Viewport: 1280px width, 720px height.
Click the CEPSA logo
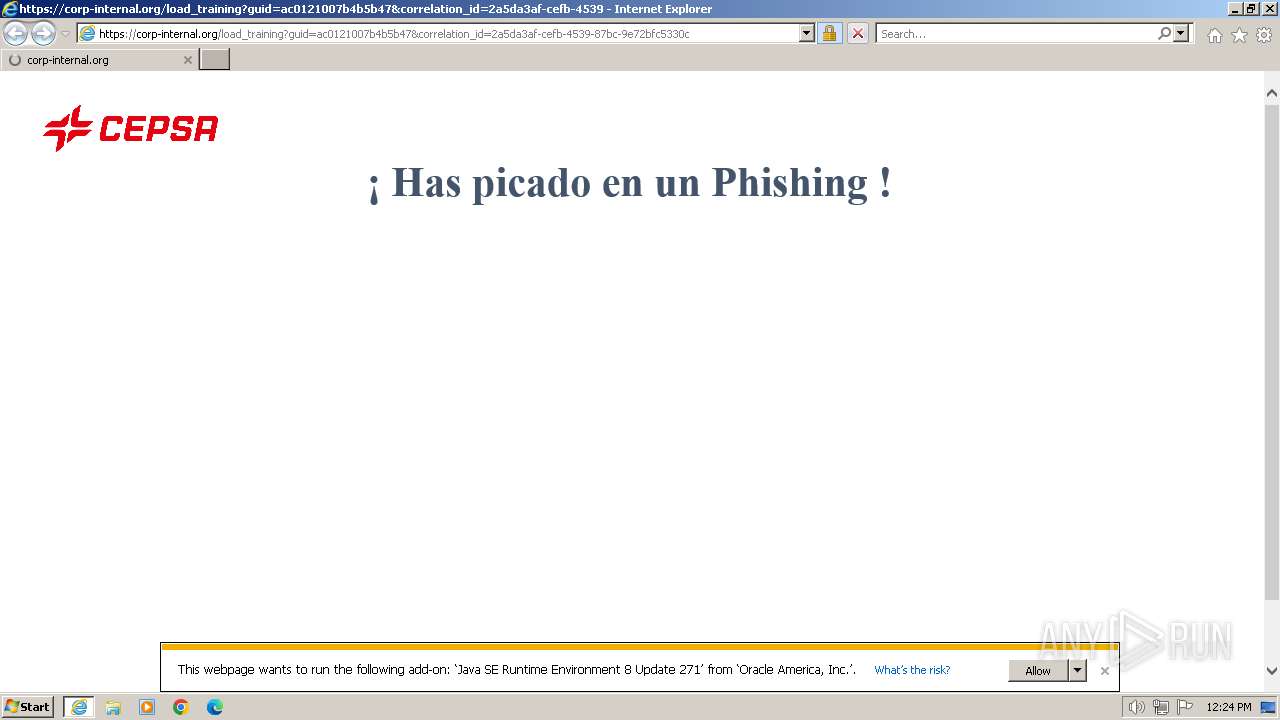(x=130, y=128)
